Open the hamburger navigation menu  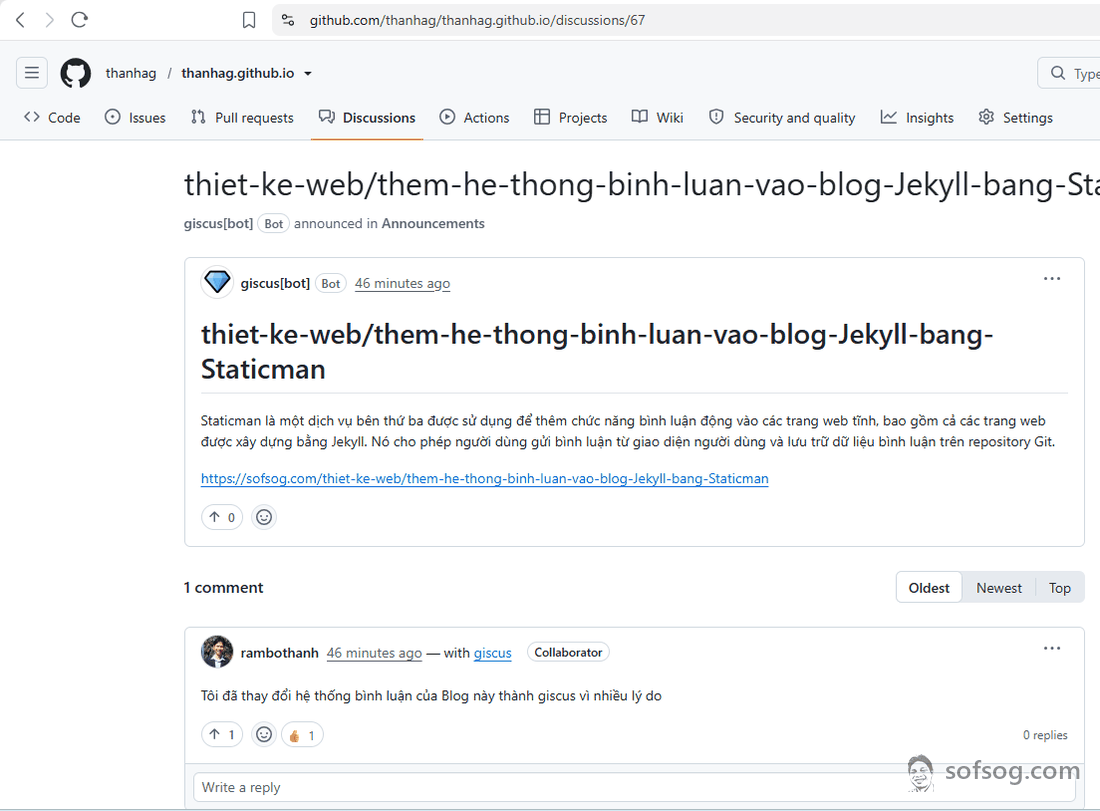click(32, 72)
